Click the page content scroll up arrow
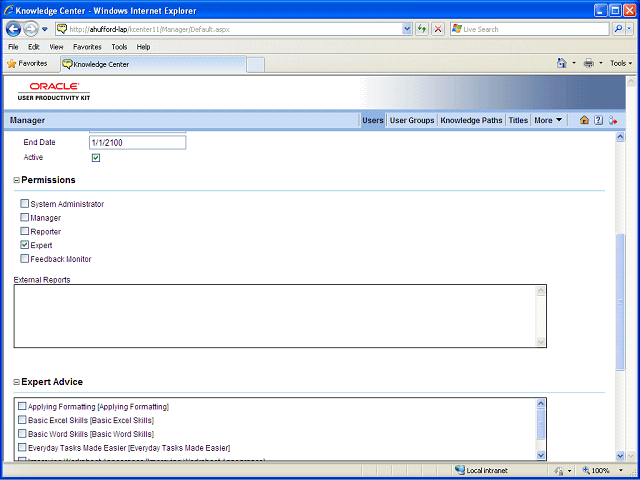 [x=620, y=137]
